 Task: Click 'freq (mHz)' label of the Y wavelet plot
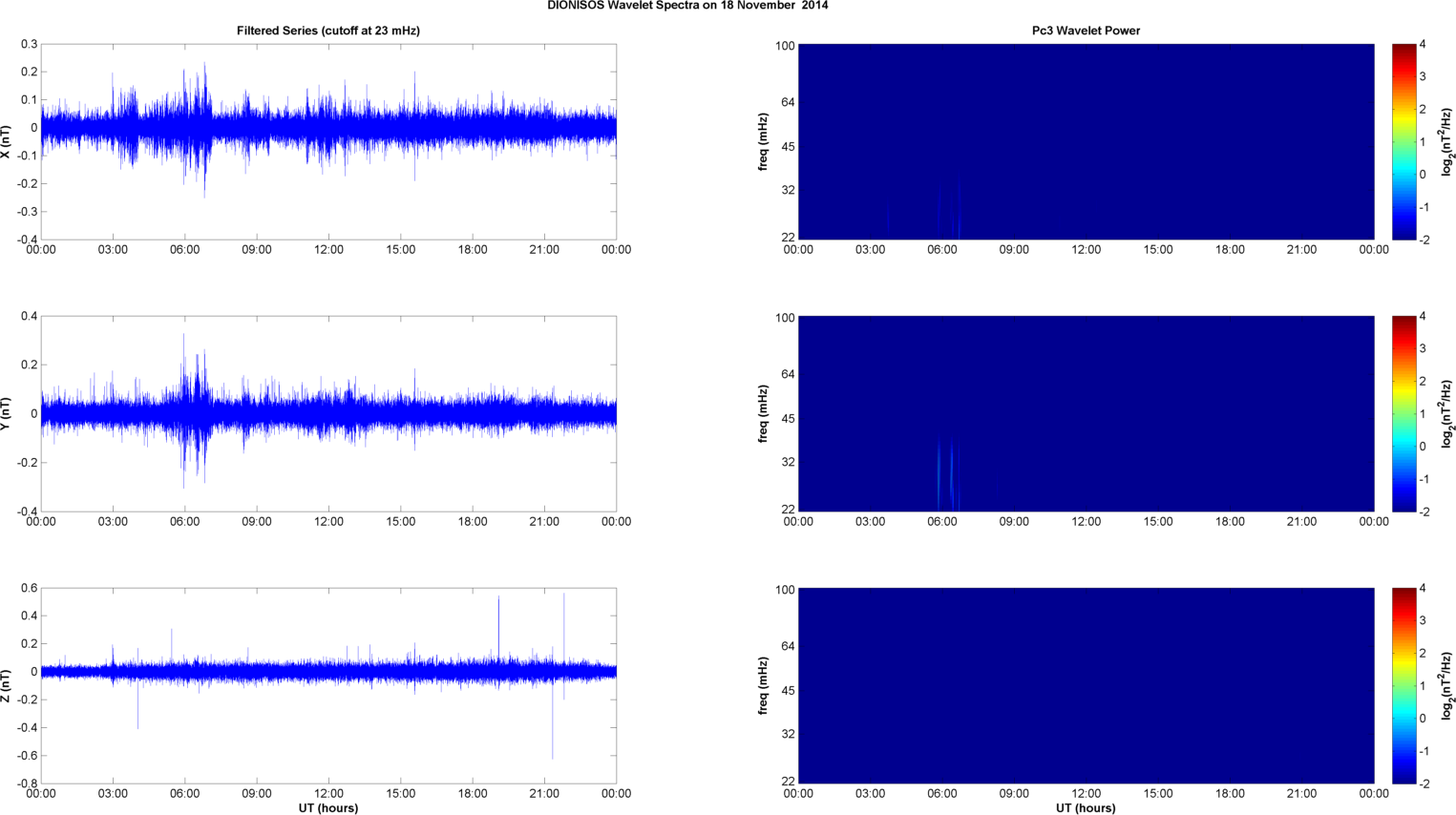764,413
